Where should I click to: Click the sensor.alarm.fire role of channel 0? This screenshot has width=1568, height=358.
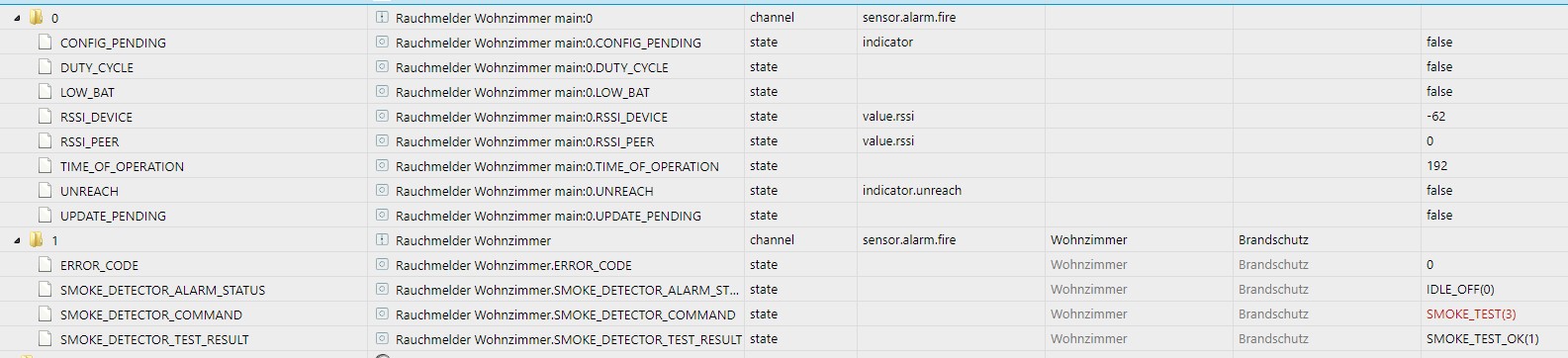coord(909,18)
